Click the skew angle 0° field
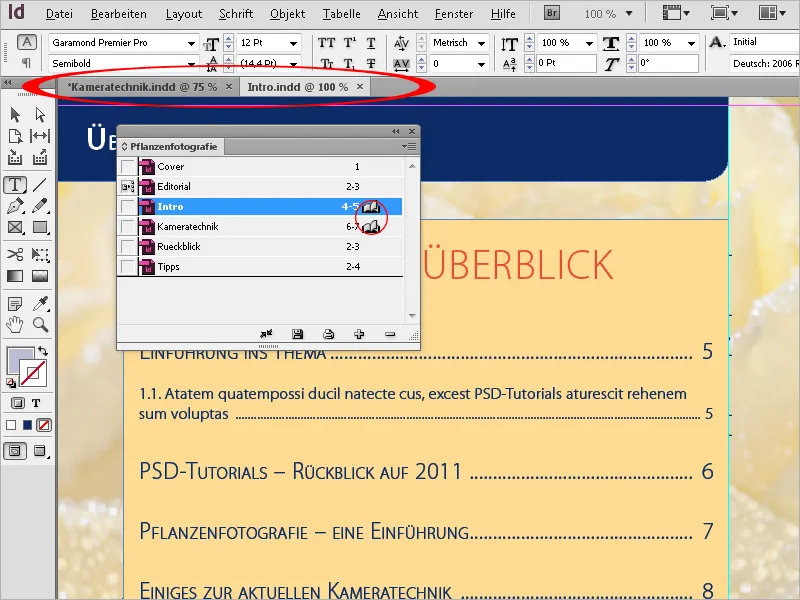Viewport: 800px width, 600px height. pos(668,63)
